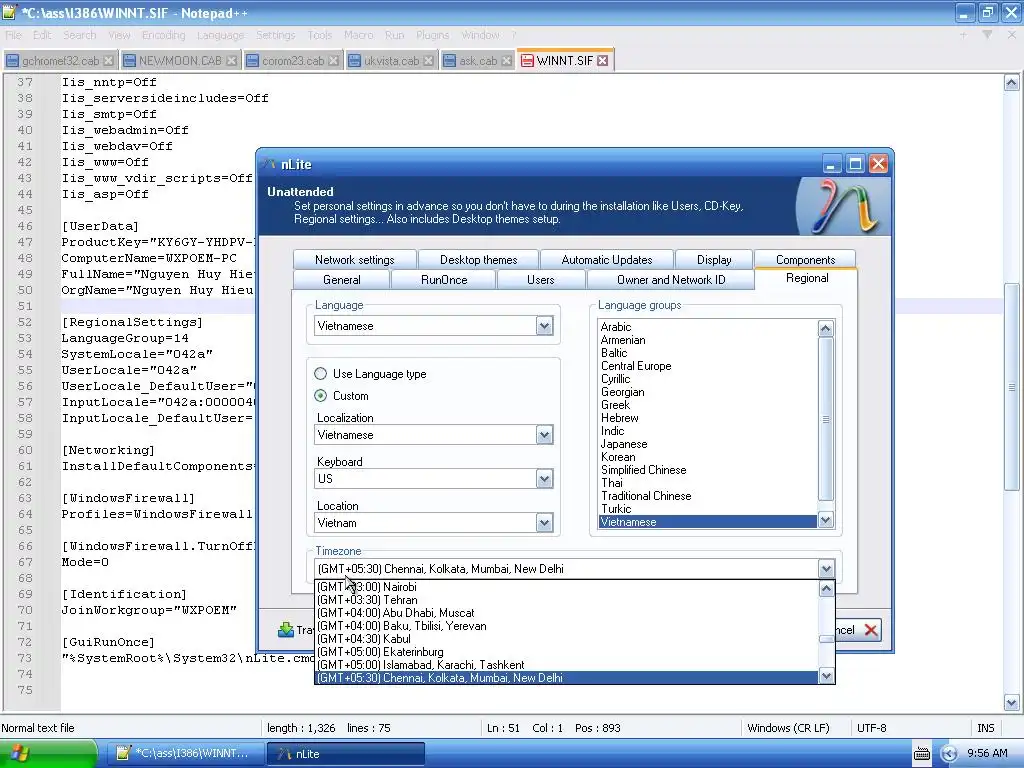Image resolution: width=1024 pixels, height=768 pixels.
Task: Switch to the Owner and Network ID tab
Action: [671, 280]
